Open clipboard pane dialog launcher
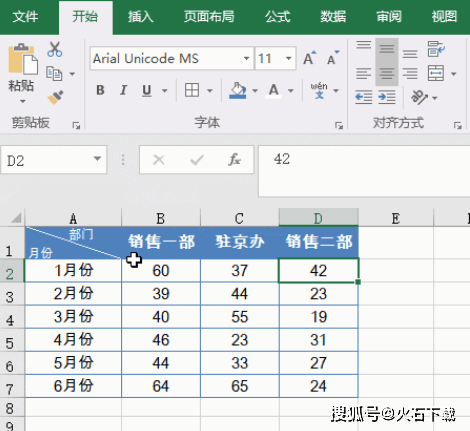Screen dimensions: 470x431 point(76,126)
